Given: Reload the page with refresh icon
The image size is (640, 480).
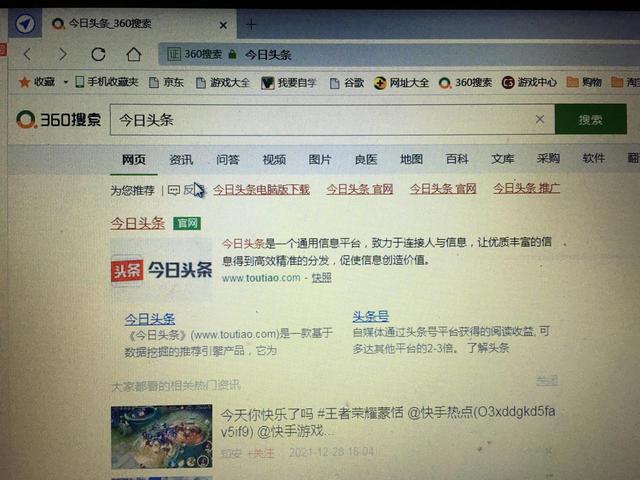Looking at the screenshot, I should 98,54.
